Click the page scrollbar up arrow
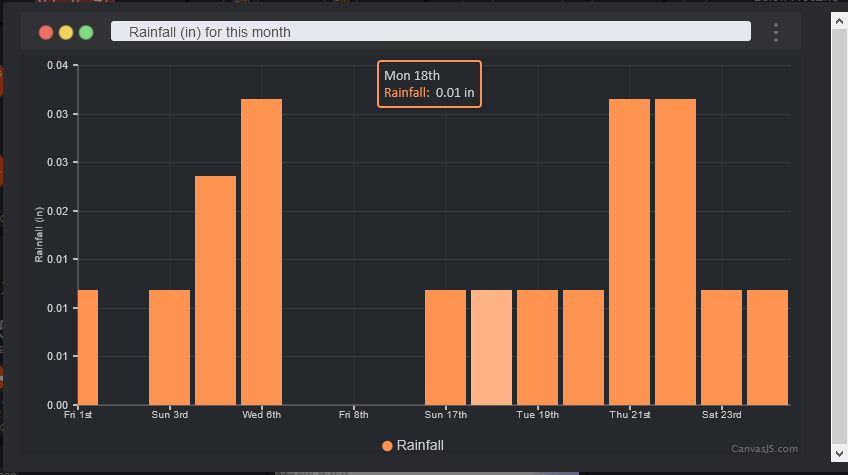The height and width of the screenshot is (475, 848). pos(839,21)
